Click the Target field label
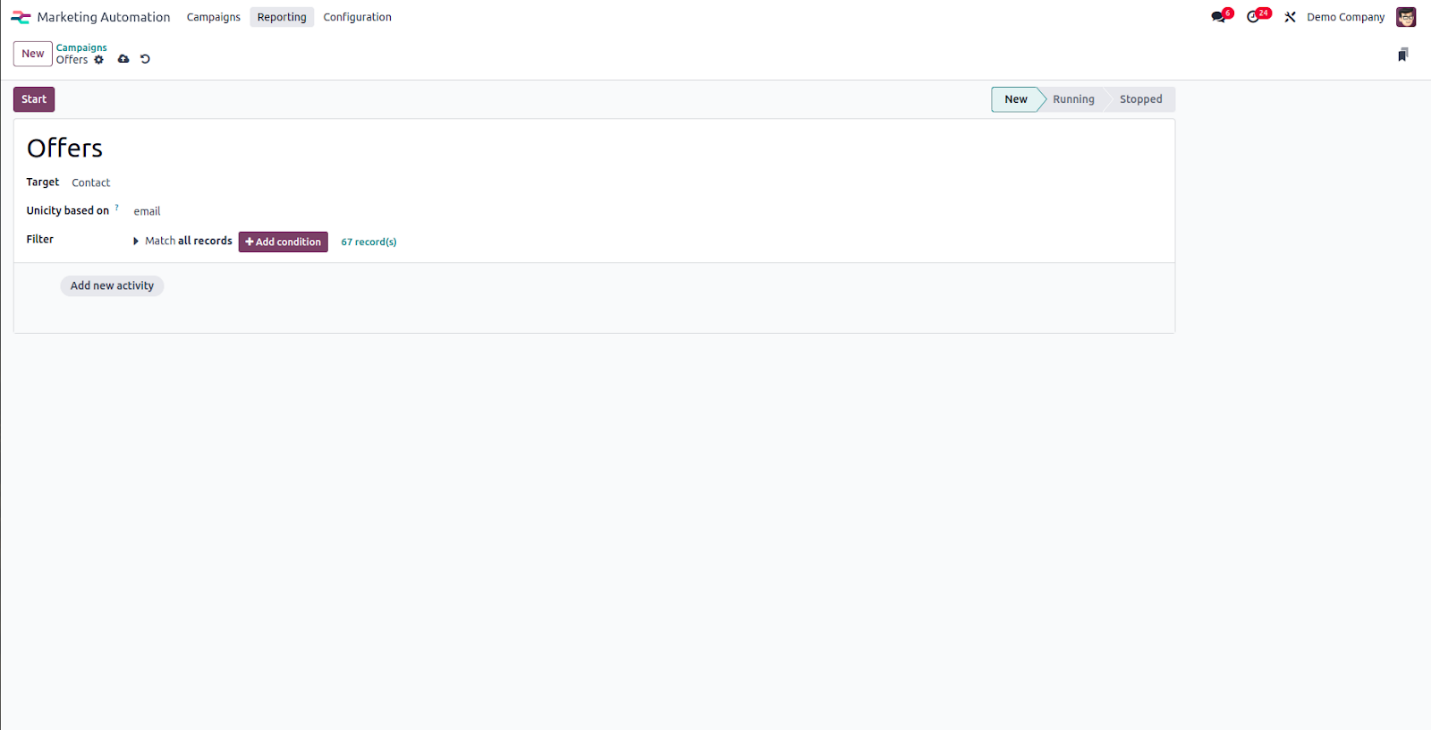 pos(43,182)
